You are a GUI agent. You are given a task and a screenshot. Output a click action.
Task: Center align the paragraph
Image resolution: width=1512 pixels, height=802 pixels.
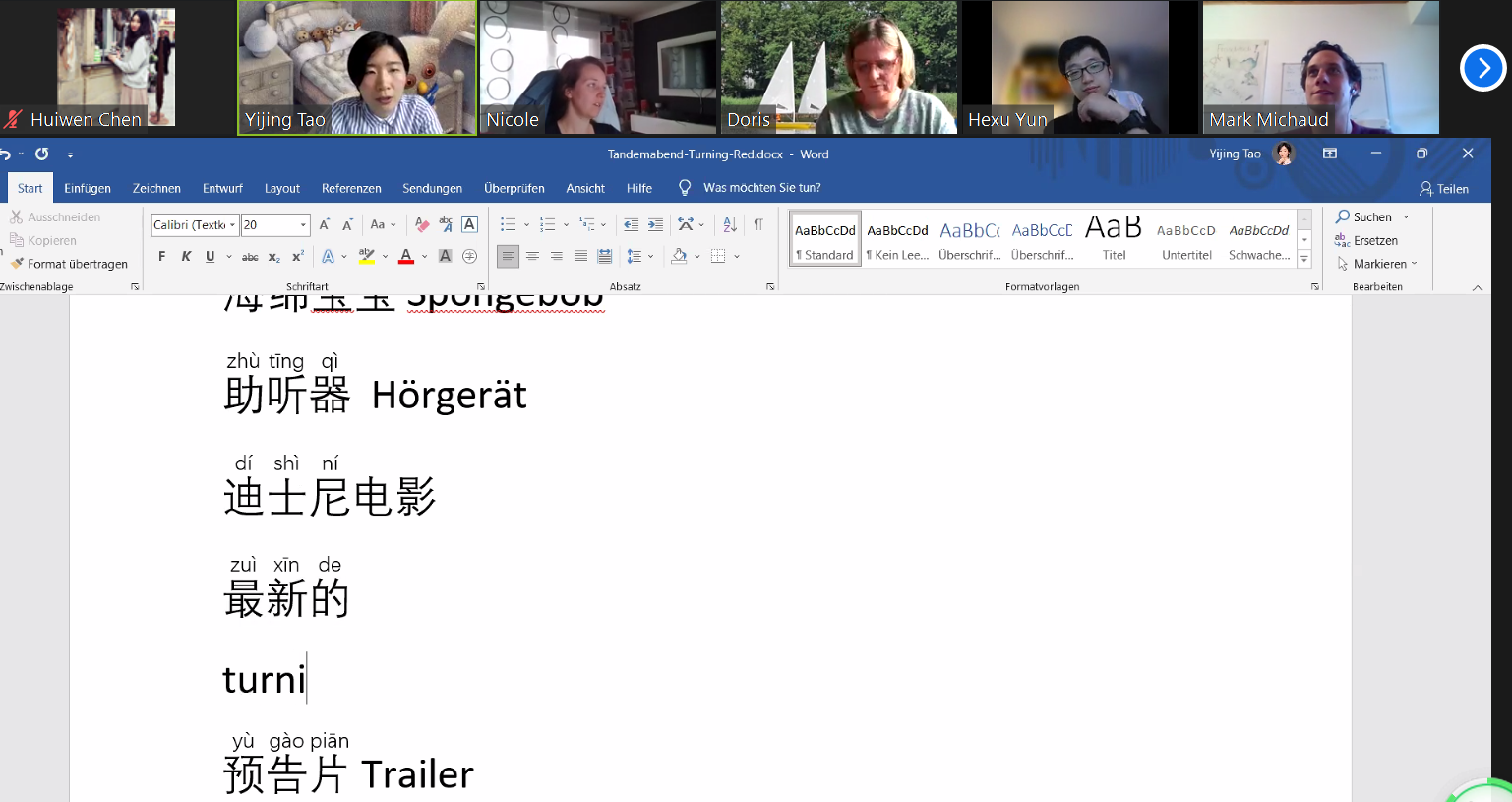tap(532, 257)
